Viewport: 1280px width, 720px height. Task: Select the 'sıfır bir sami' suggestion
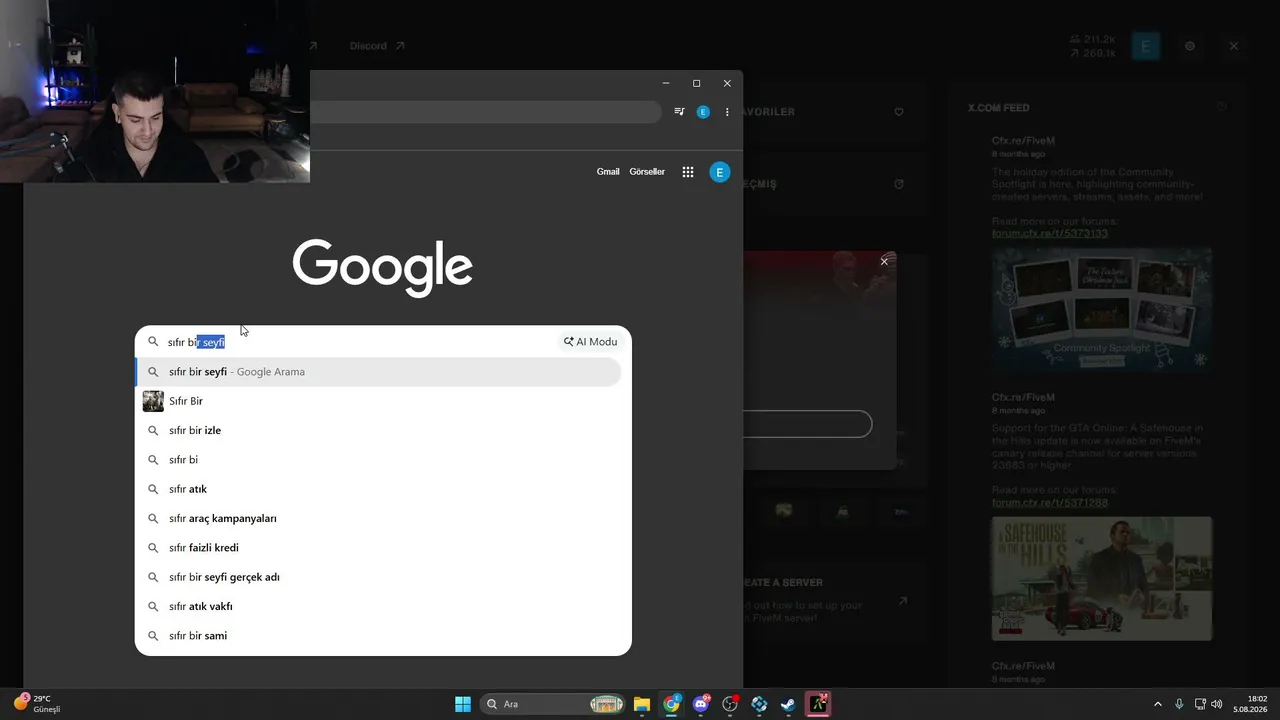(x=378, y=636)
